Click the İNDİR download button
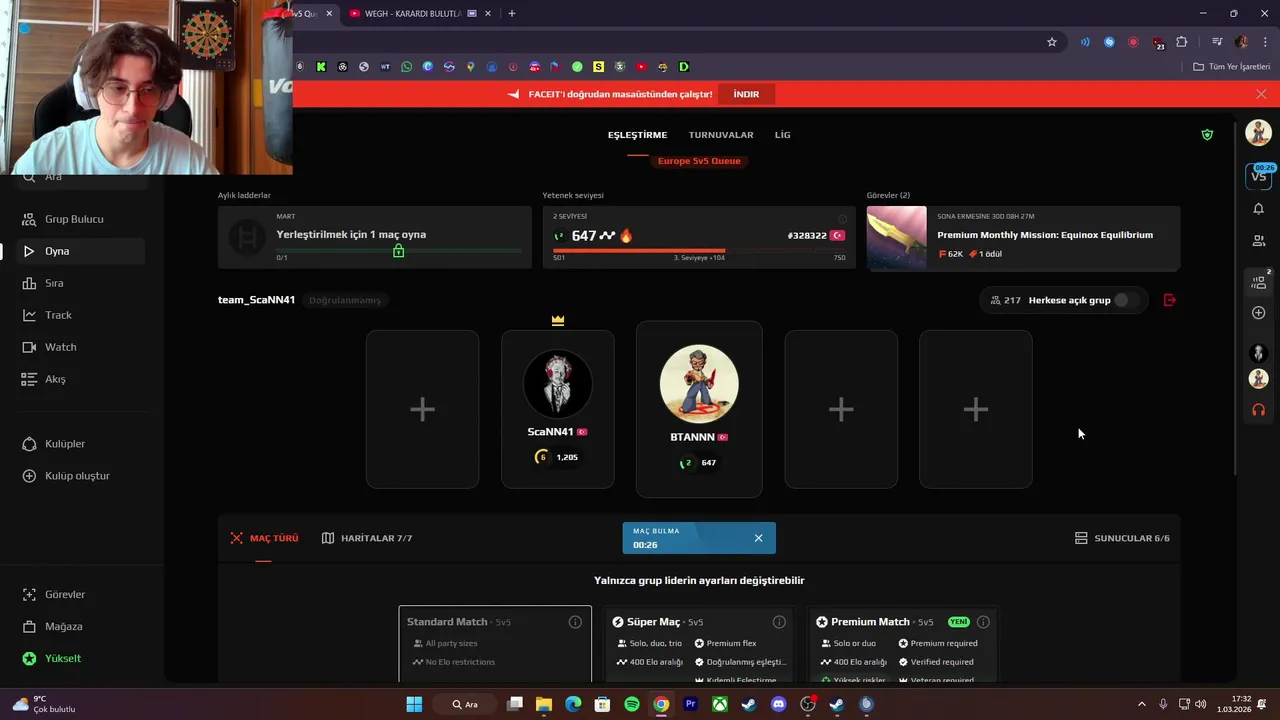The image size is (1280, 720). (746, 94)
